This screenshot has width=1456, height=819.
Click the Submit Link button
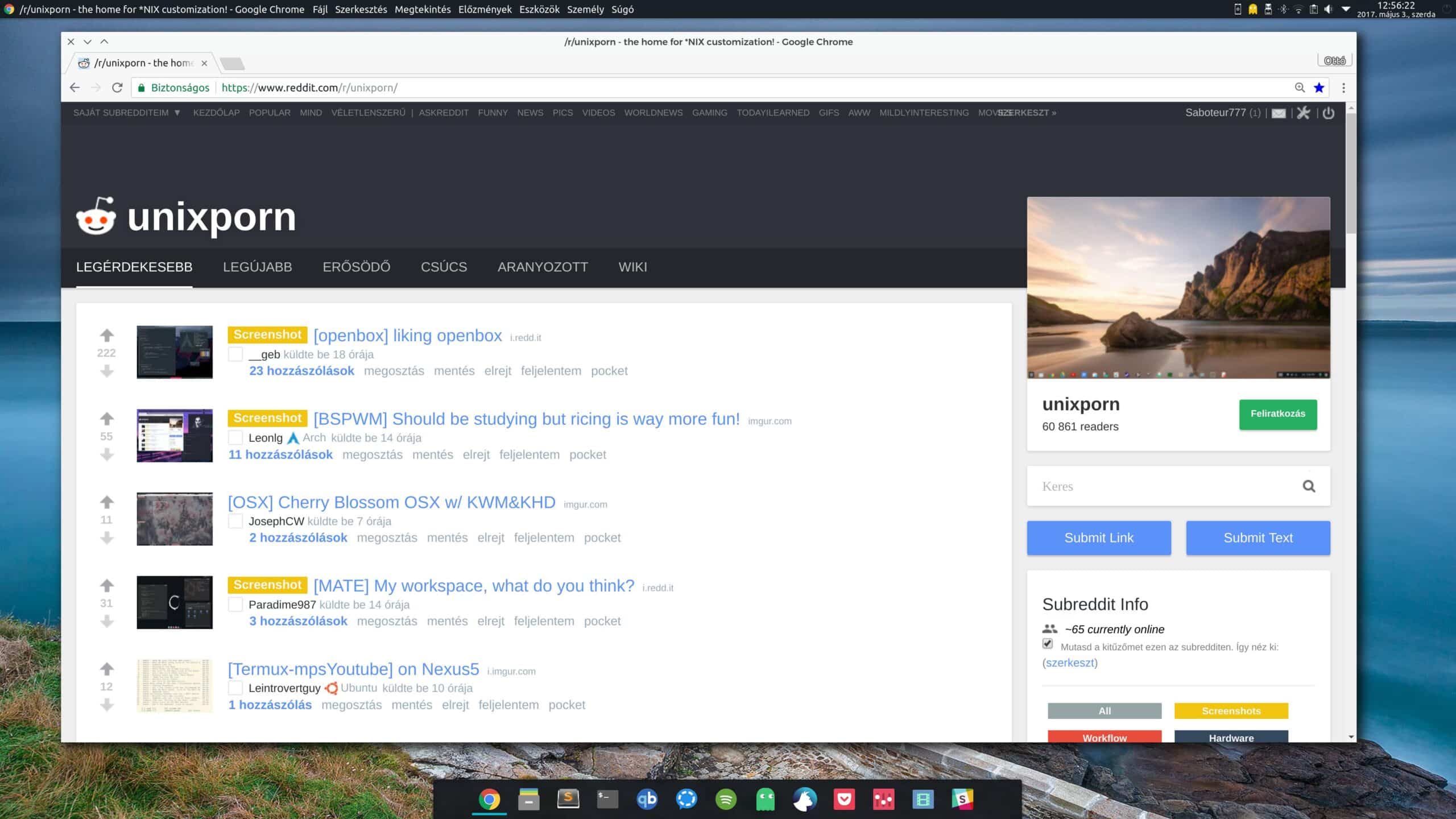[x=1099, y=538]
